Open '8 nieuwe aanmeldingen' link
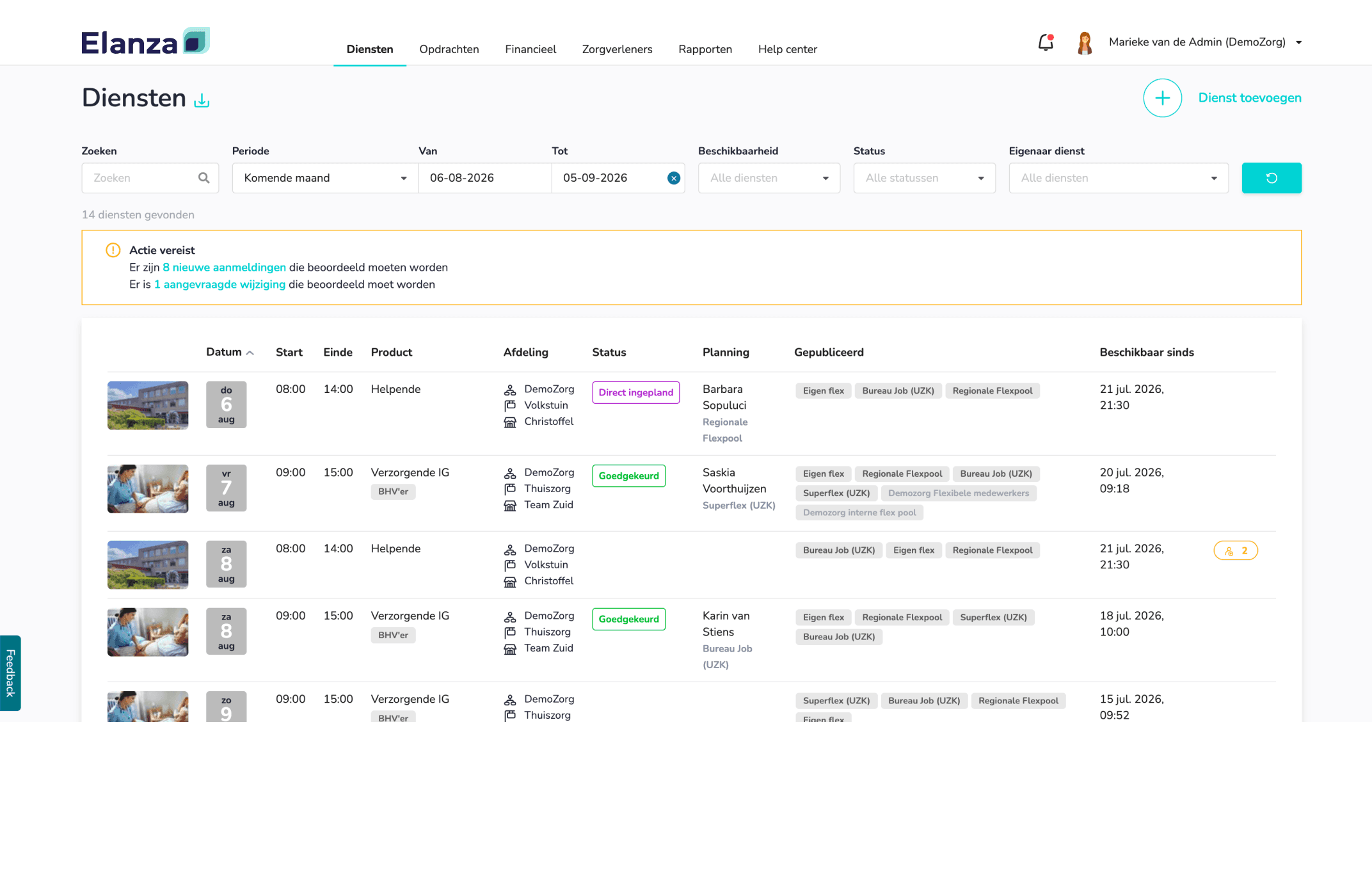This screenshot has height=896, width=1372. pyautogui.click(x=224, y=268)
